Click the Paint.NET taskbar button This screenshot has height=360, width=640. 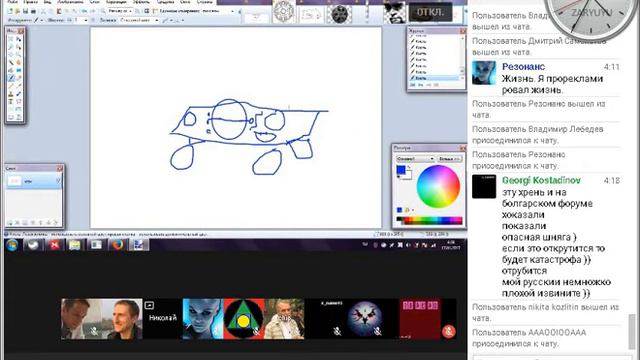[139, 245]
